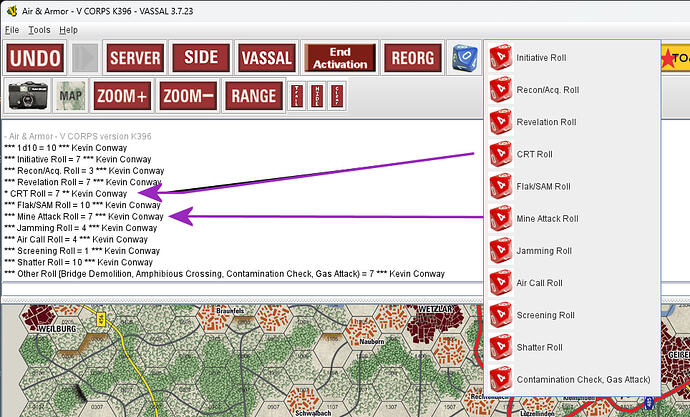
Task: Click the SIDE button to change sides
Action: pyautogui.click(x=201, y=58)
